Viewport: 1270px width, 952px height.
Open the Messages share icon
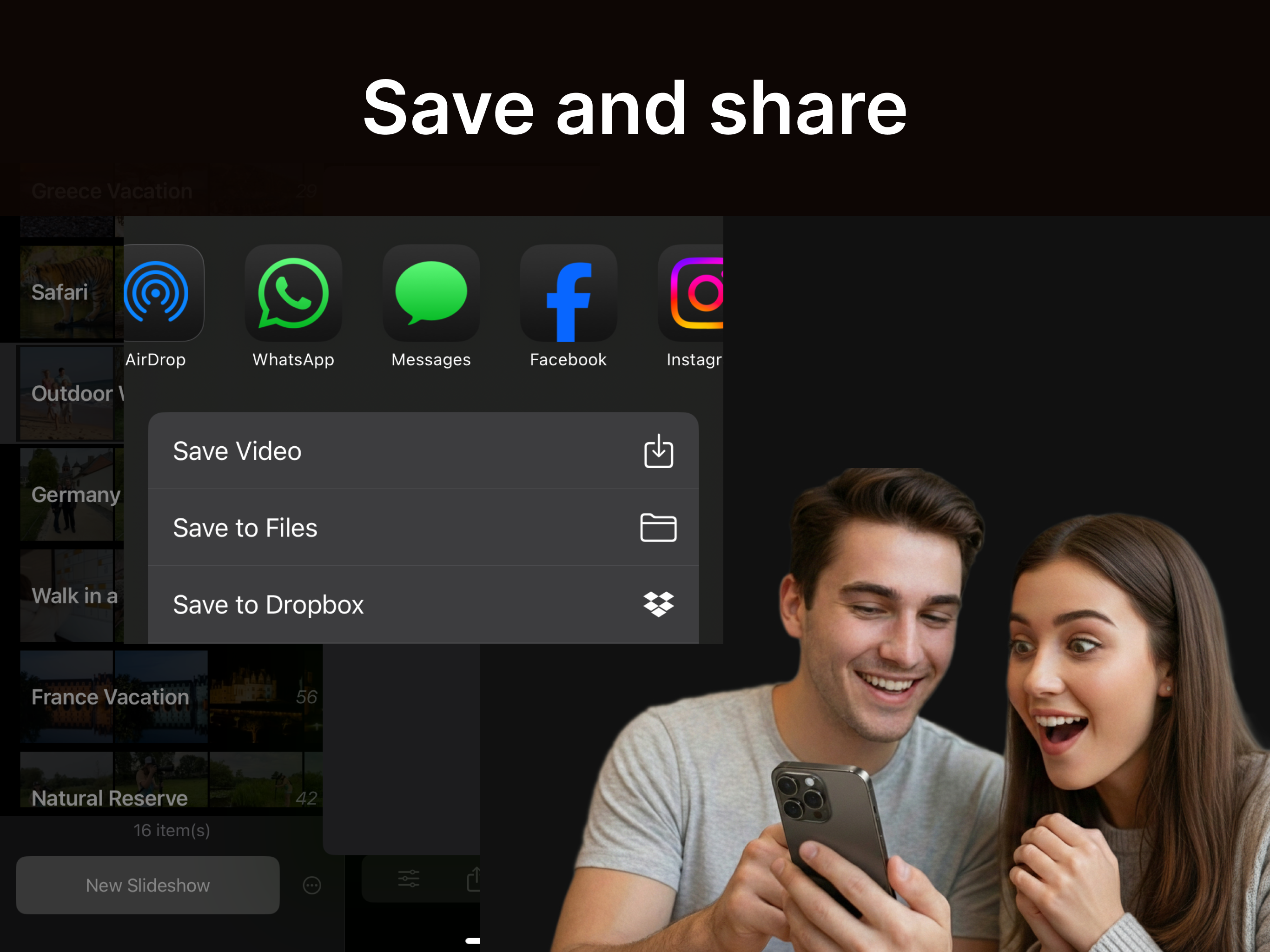[431, 293]
